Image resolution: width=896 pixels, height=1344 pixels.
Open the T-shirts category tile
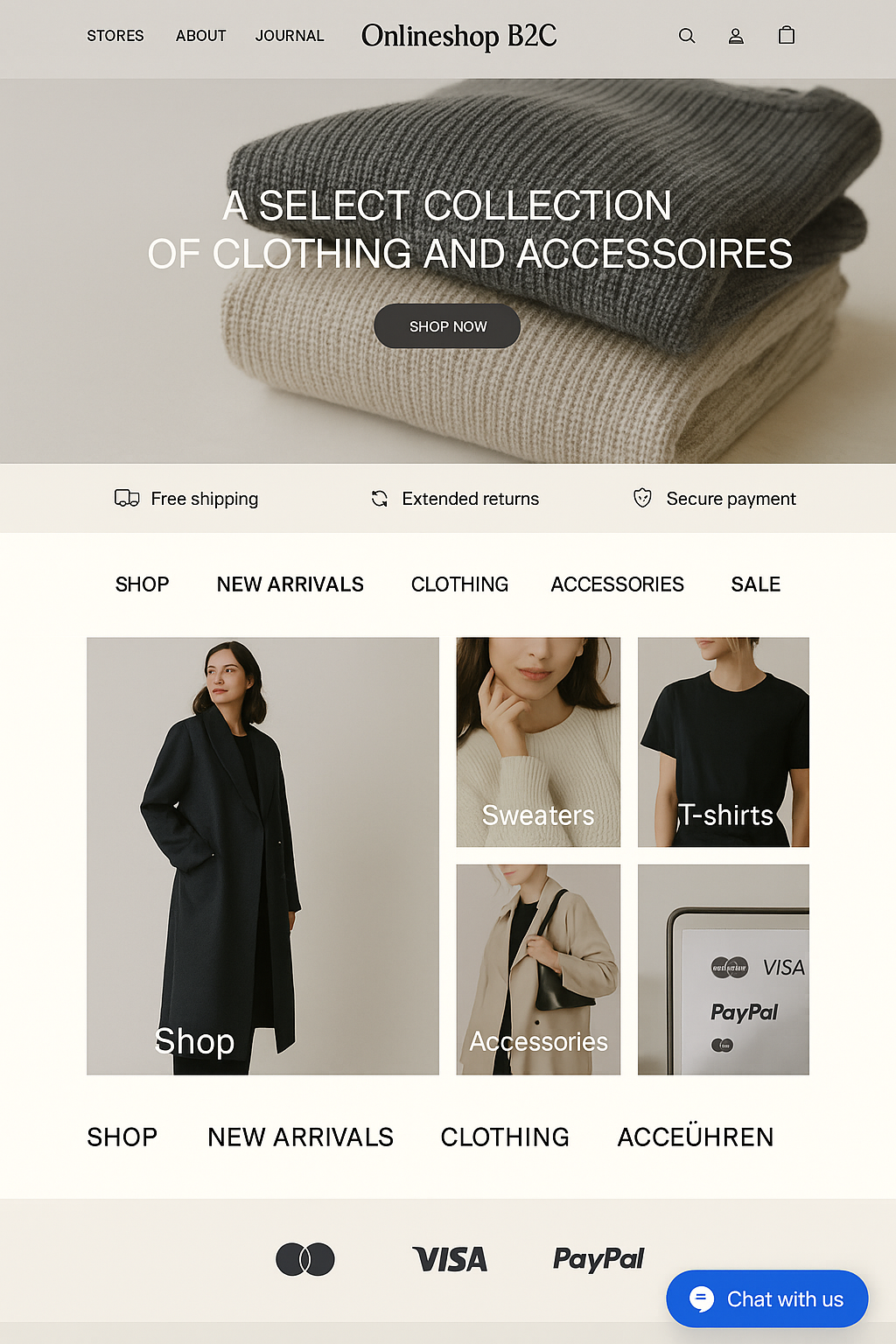coord(724,742)
